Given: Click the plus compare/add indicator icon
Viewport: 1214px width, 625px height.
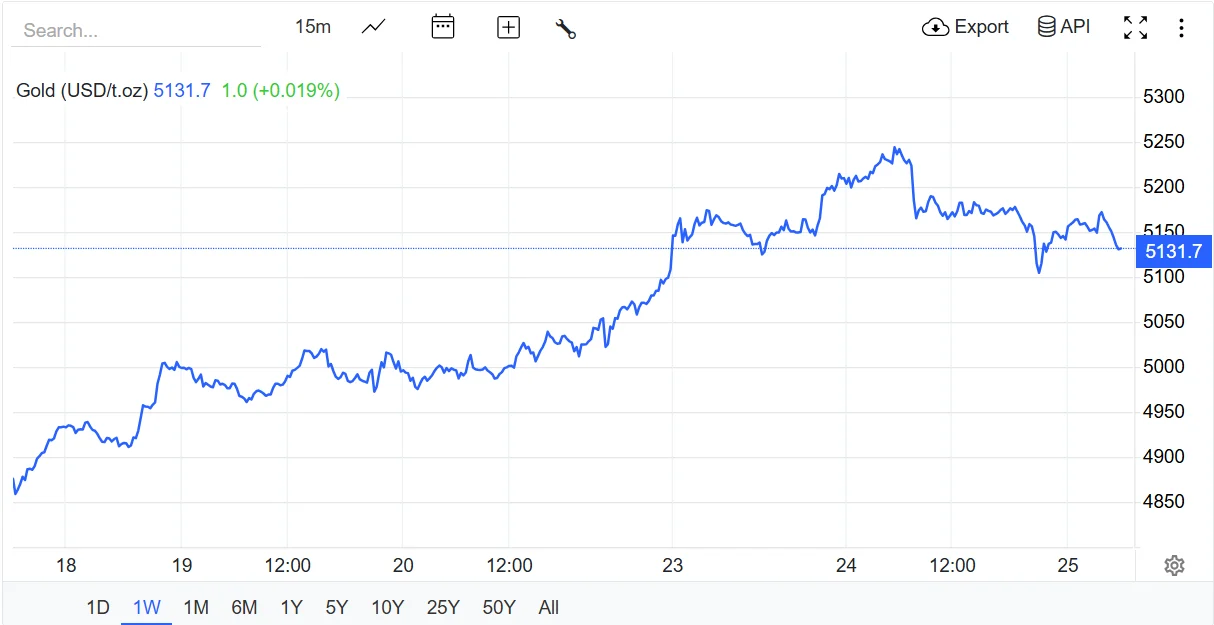Looking at the screenshot, I should tap(508, 27).
